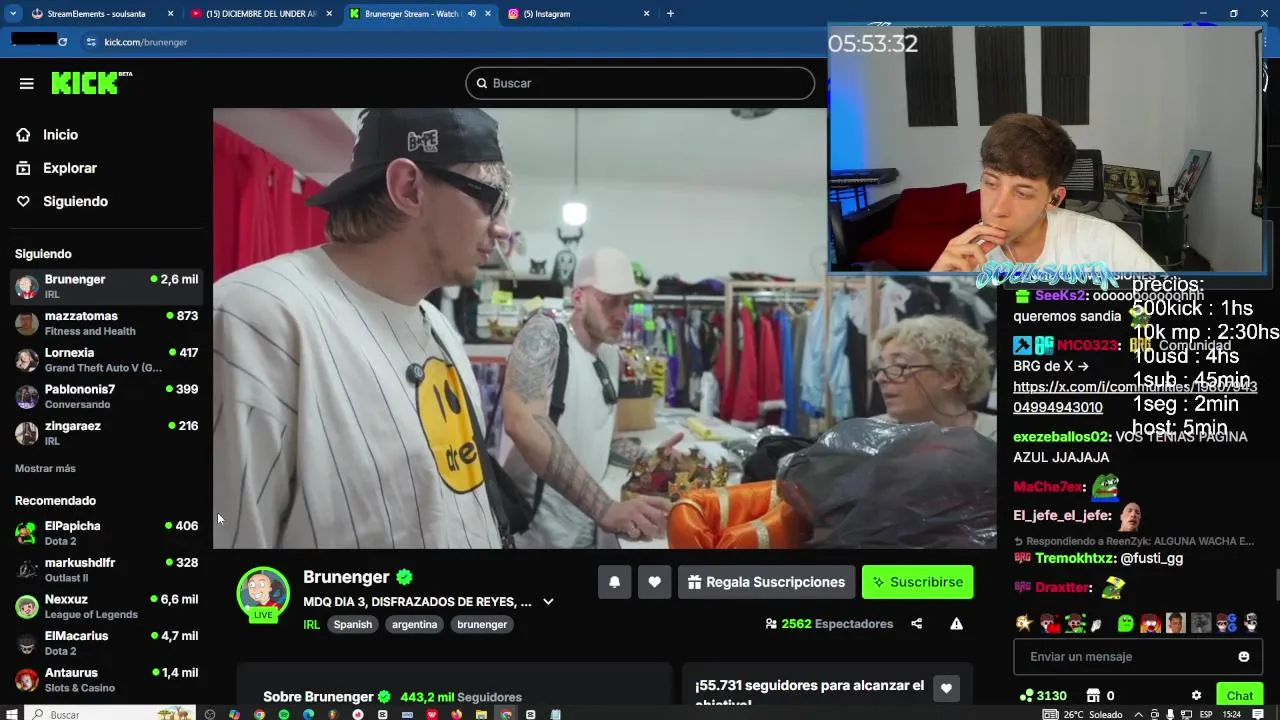The width and height of the screenshot is (1280, 720).
Task: Click the live stream video player
Action: pyautogui.click(x=604, y=328)
